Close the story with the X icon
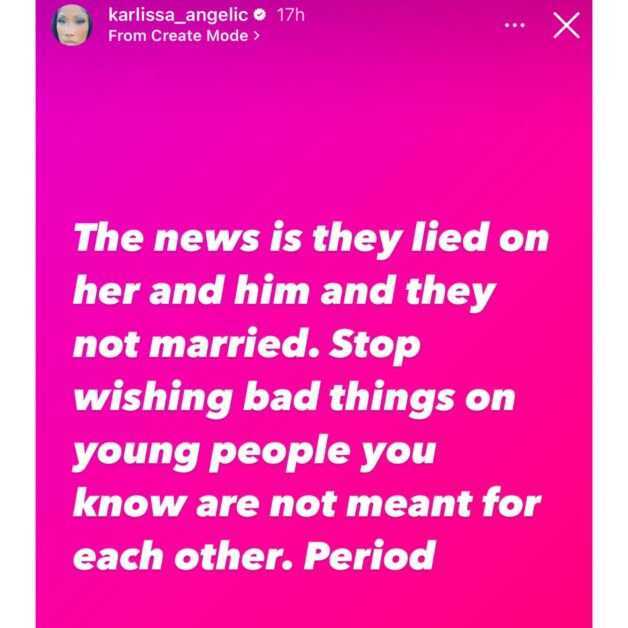628x628 pixels. (566, 25)
